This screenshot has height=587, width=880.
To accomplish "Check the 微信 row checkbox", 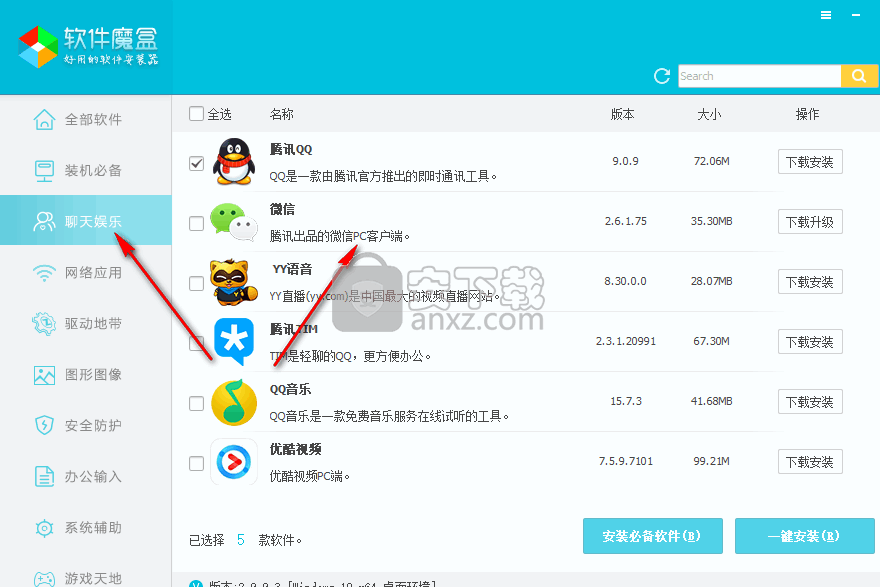I will (196, 223).
